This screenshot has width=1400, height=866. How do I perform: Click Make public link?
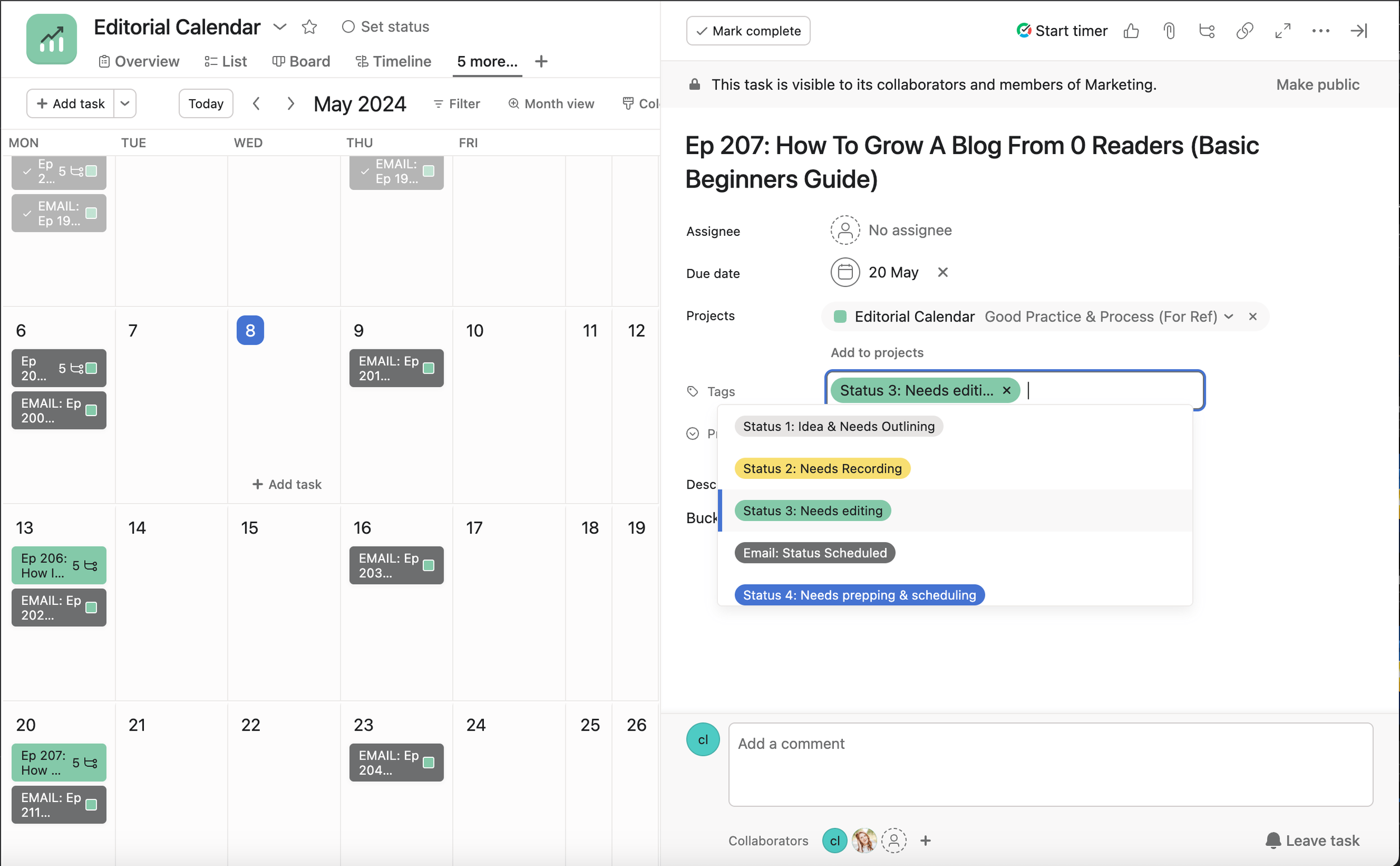(x=1317, y=85)
